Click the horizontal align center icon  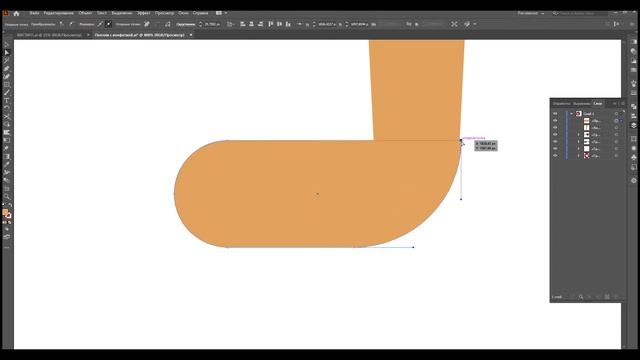point(251,24)
